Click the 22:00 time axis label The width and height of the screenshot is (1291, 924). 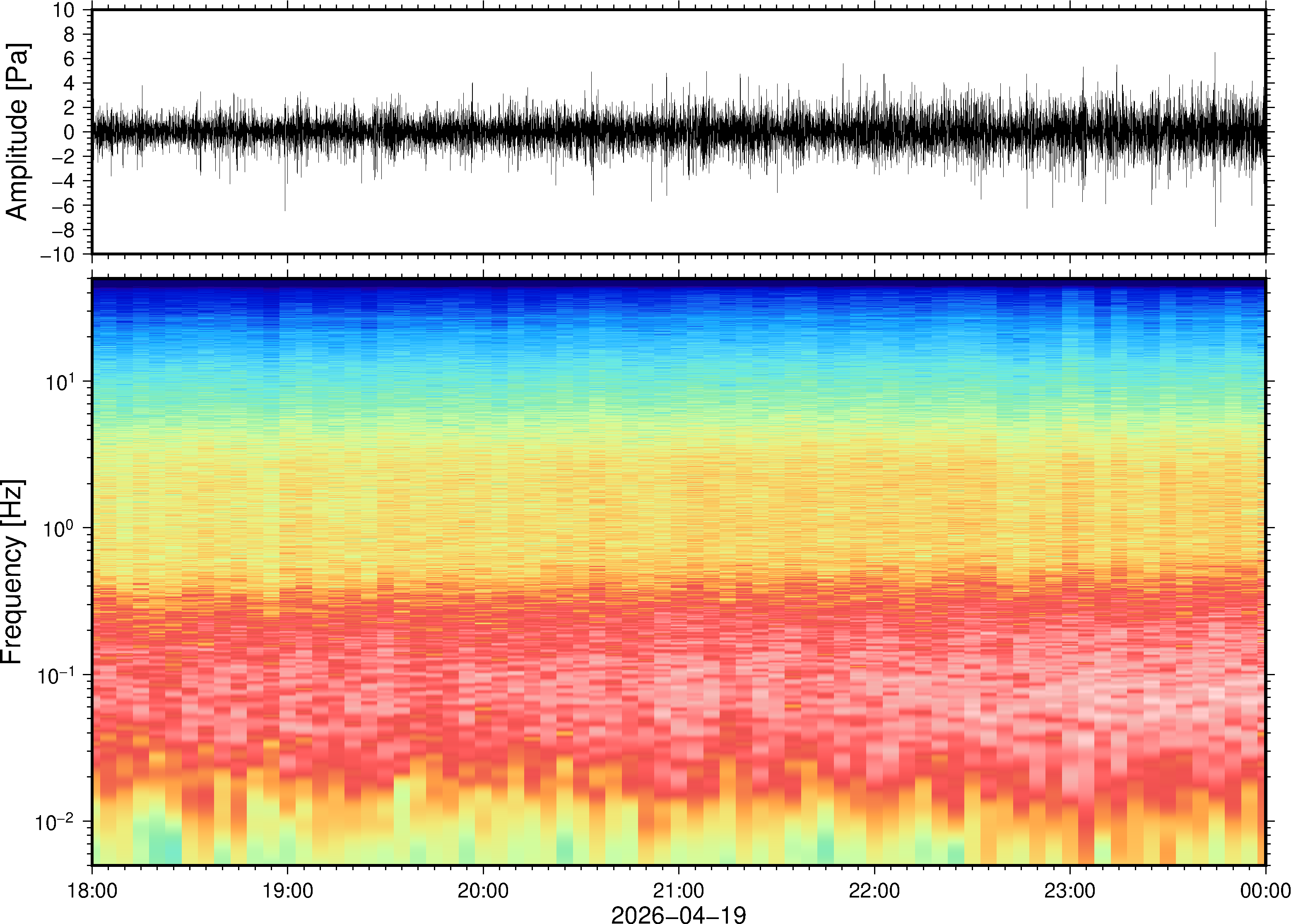(x=874, y=890)
